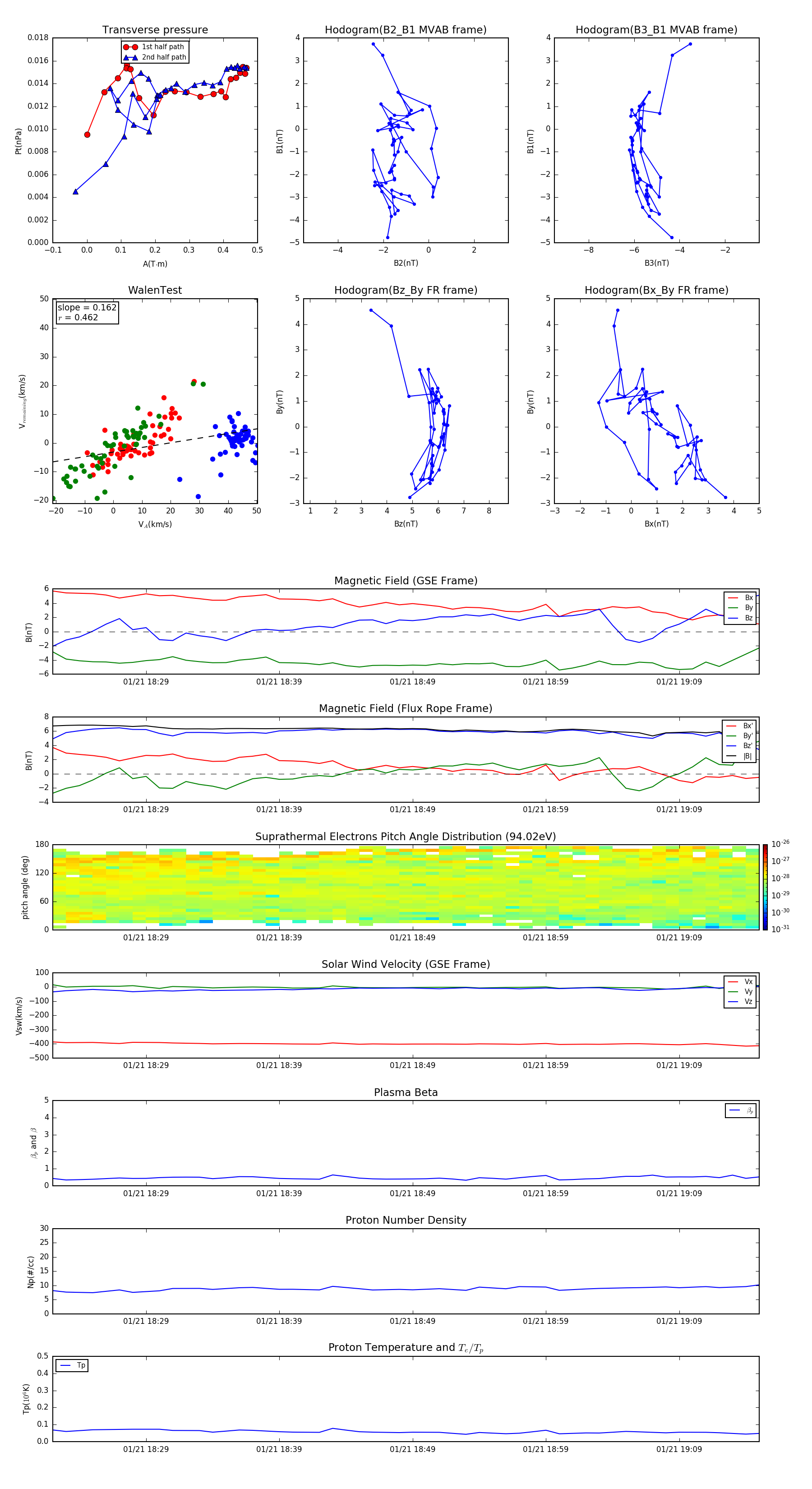Click "01/21 18:39" tick under Solar Wind Velocity panel
The width and height of the screenshot is (812, 1489).
279,1065
